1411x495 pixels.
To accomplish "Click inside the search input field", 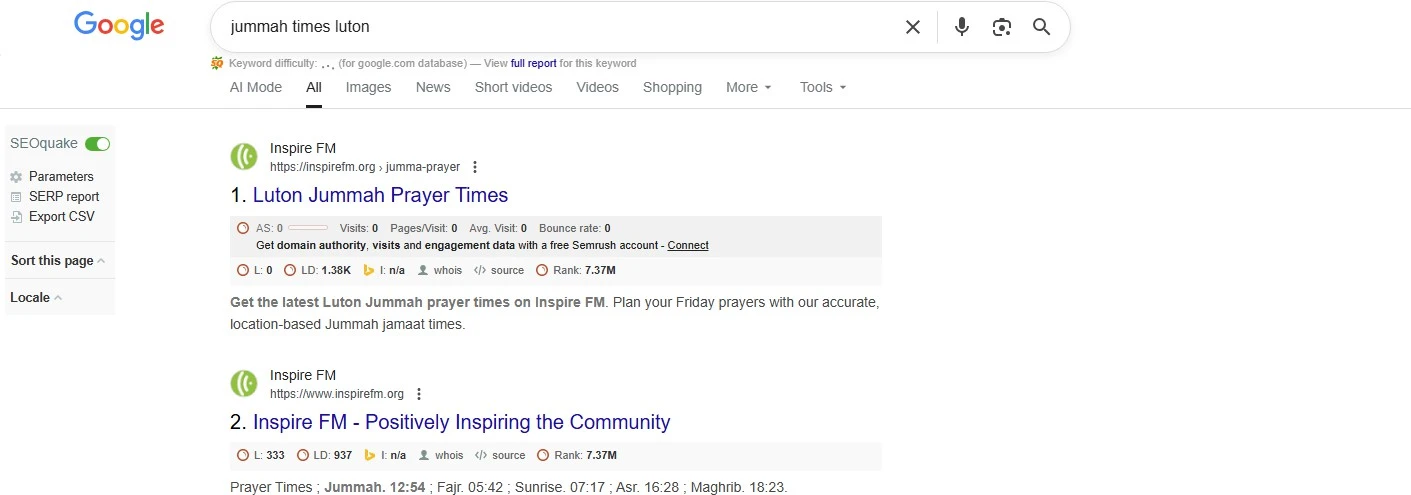I will (560, 27).
